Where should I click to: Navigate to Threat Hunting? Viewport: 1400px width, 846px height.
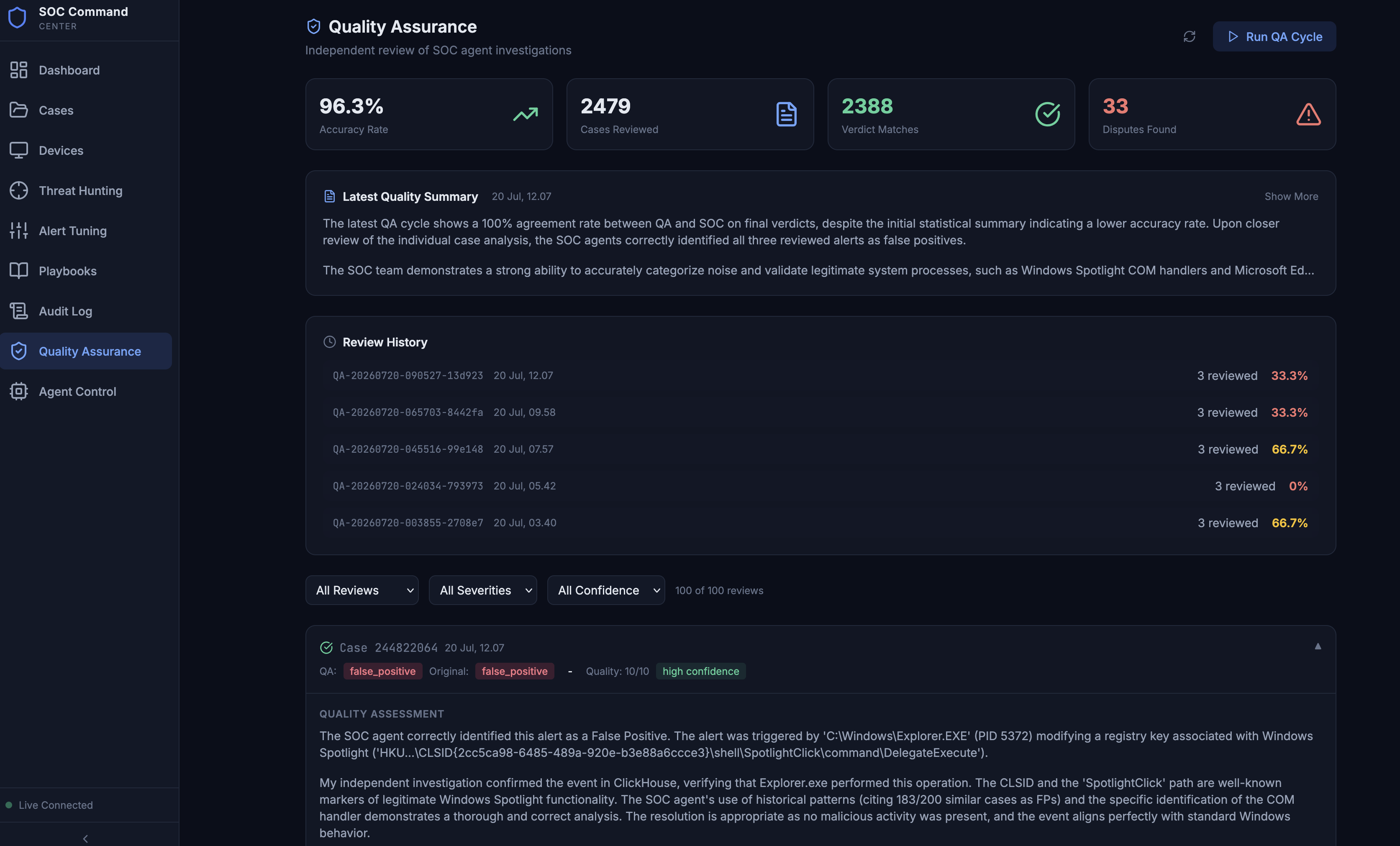(86, 190)
